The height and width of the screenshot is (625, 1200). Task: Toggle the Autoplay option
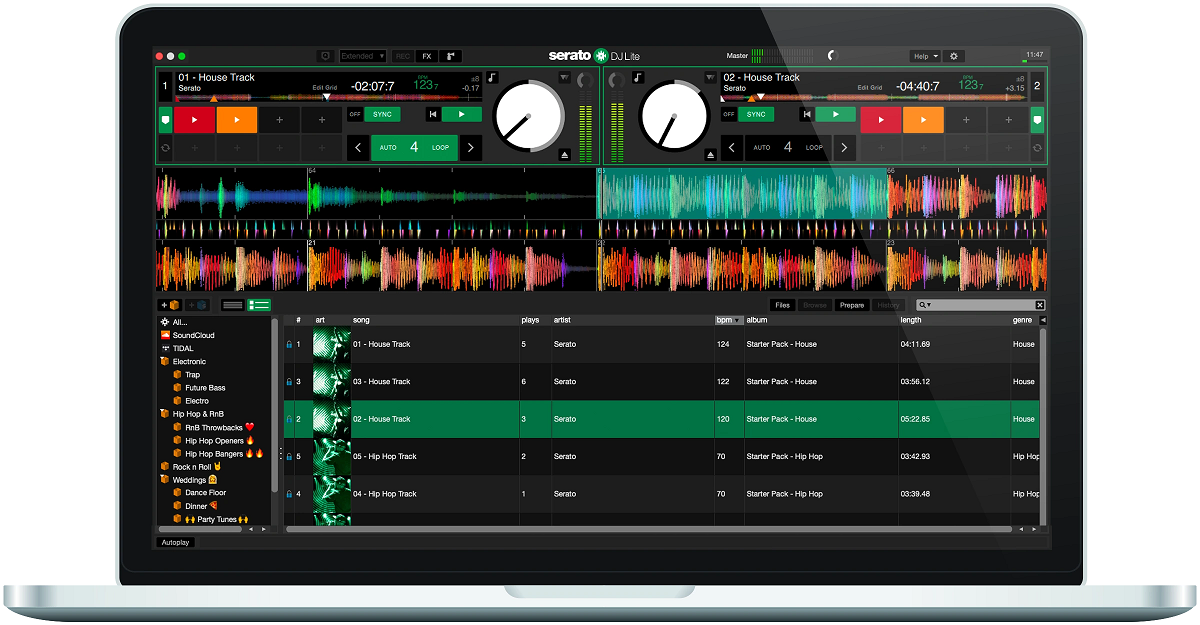pyautogui.click(x=176, y=542)
